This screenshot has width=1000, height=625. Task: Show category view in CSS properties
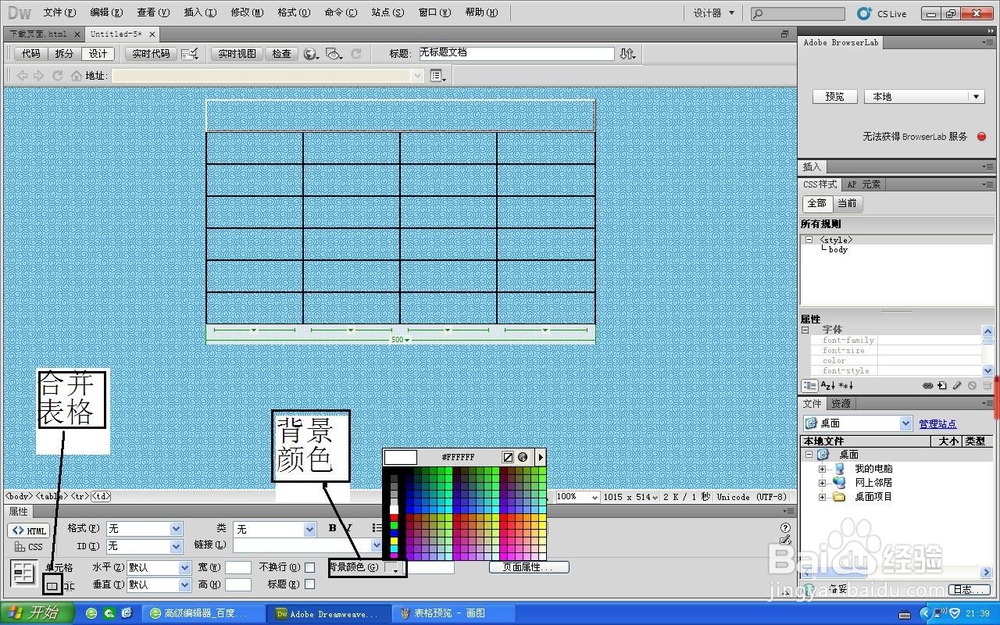809,386
